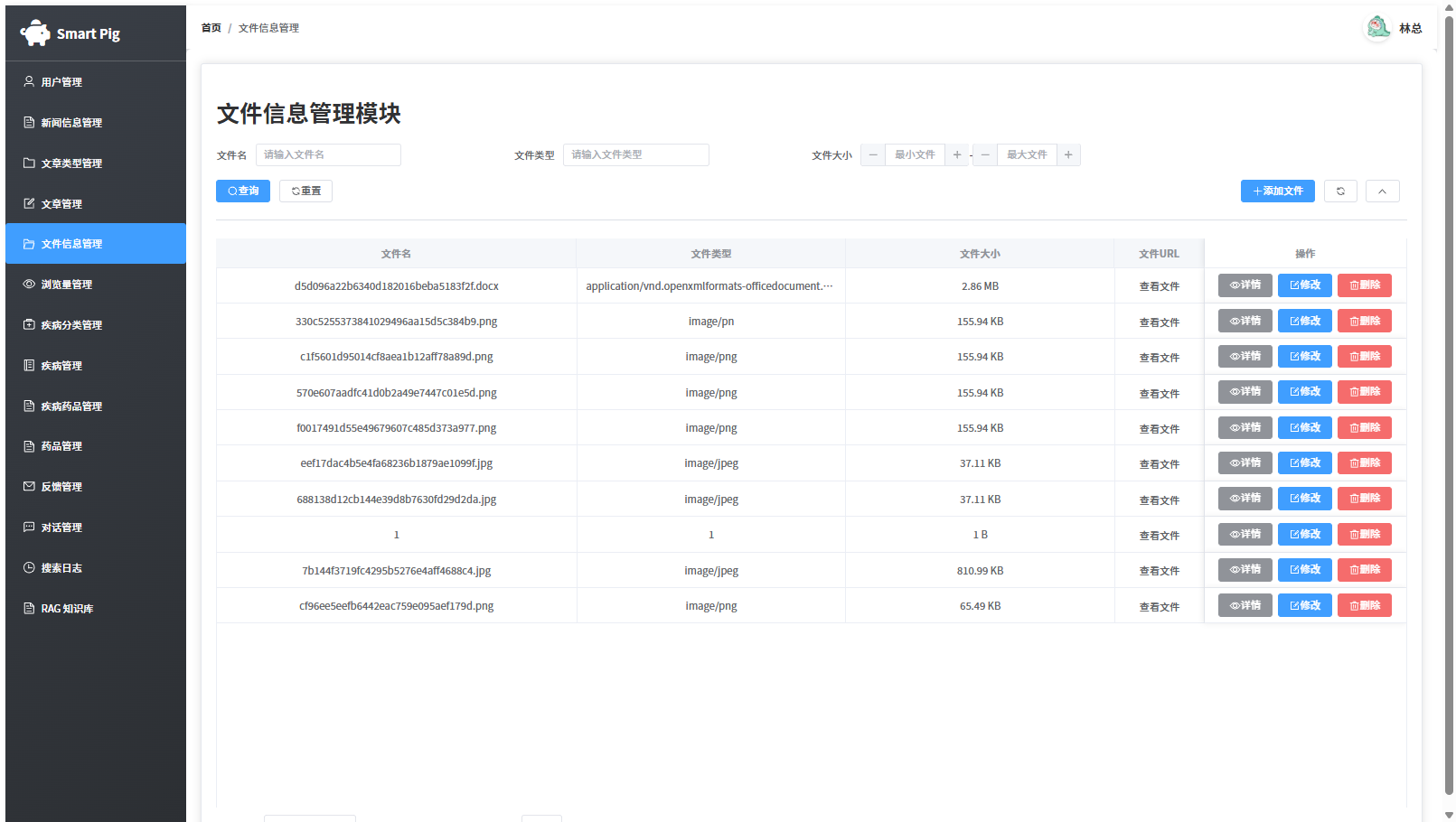Delete the 7b144f3719fc4295b5276e4aff4688c4.jpg row
The height and width of the screenshot is (822, 1456).
[1364, 570]
